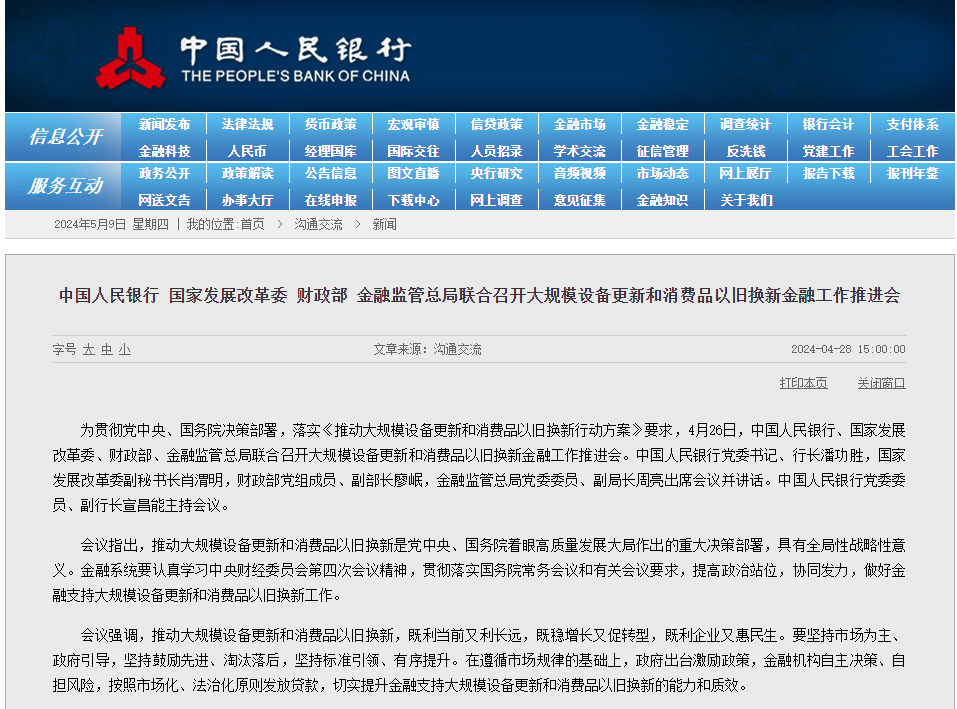957x709 pixels.
Task: Click the date 2024年5月9日 星期四
Action: coord(111,225)
